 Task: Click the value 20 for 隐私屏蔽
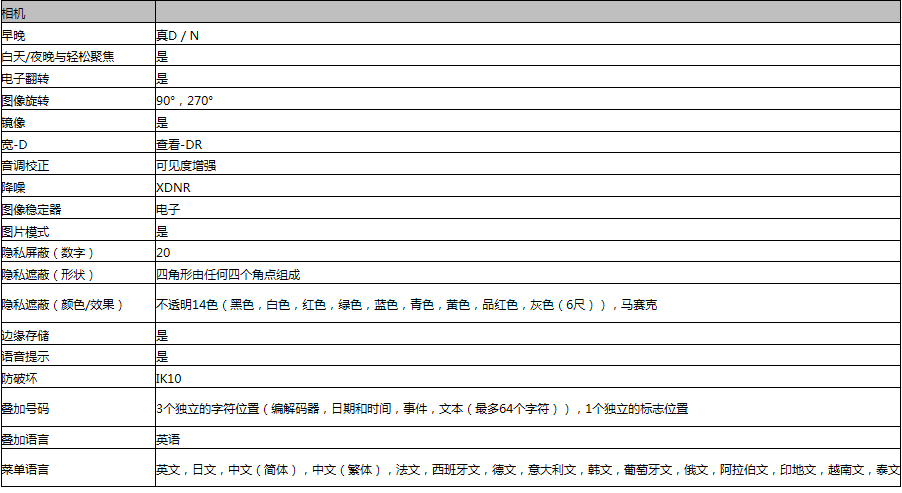pyautogui.click(x=163, y=252)
